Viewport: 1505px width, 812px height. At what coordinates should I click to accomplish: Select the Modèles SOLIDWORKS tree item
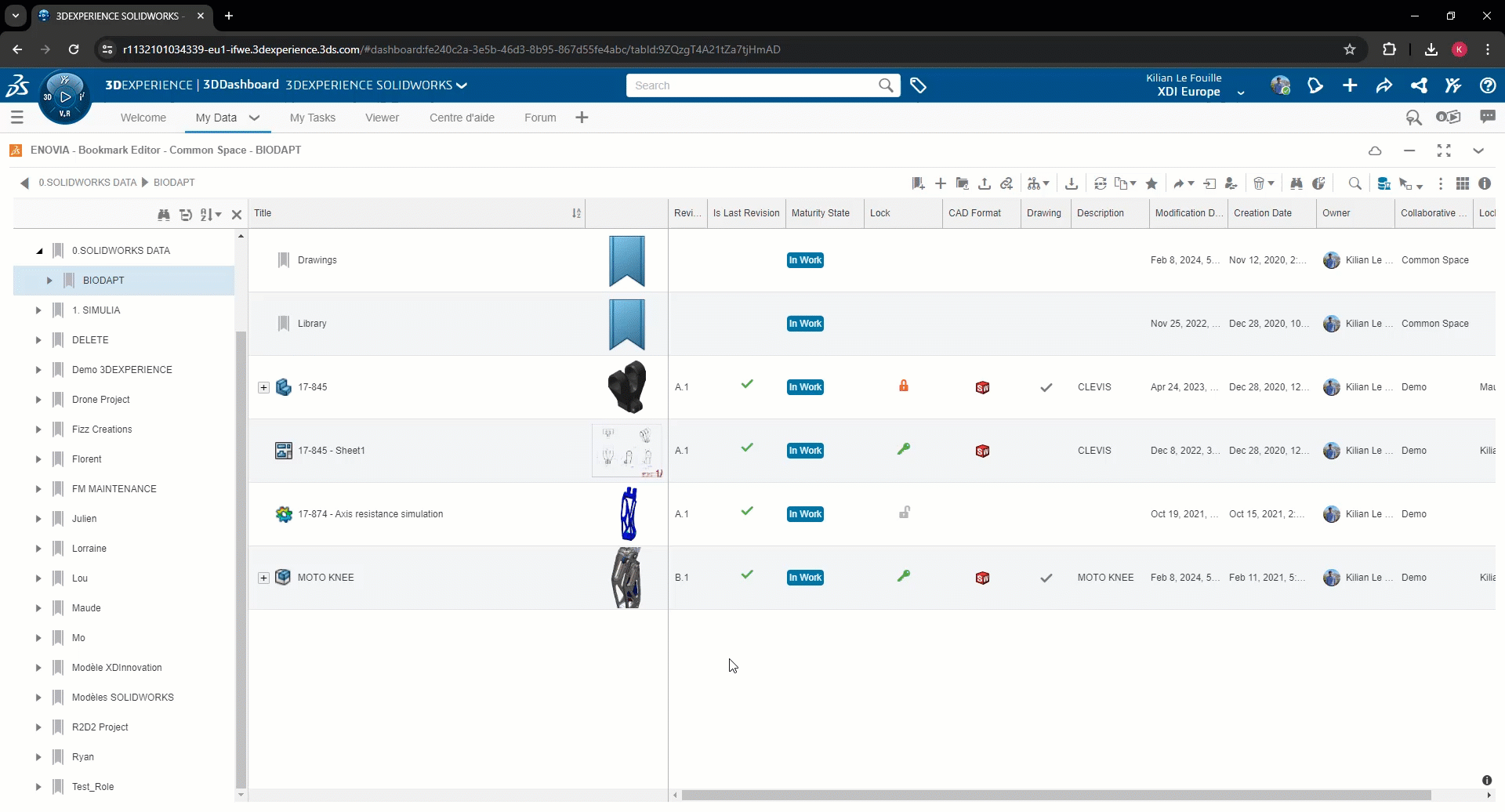pos(123,698)
